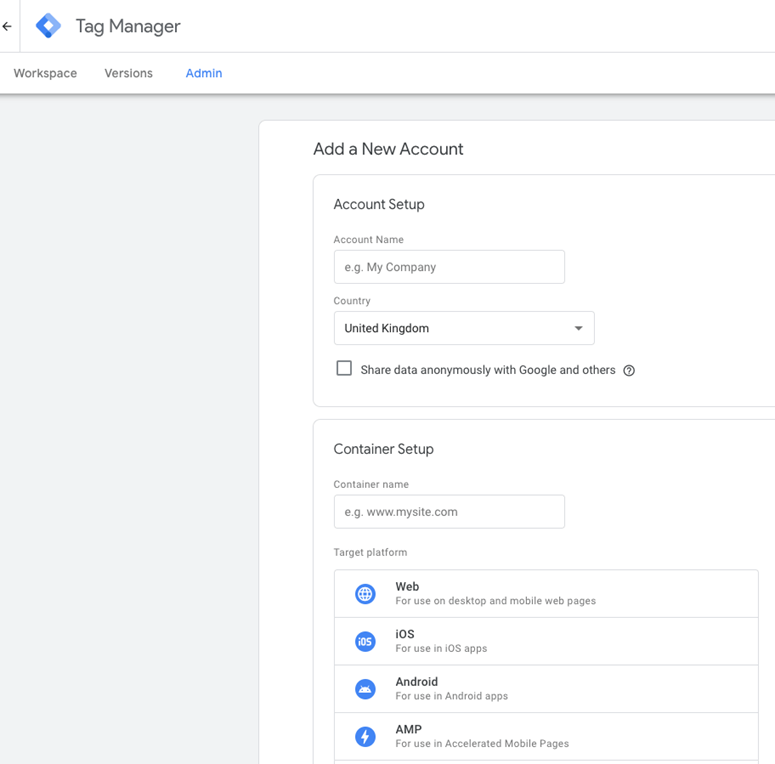
Task: Click the 'AMP' platform title text
Action: [x=408, y=729]
